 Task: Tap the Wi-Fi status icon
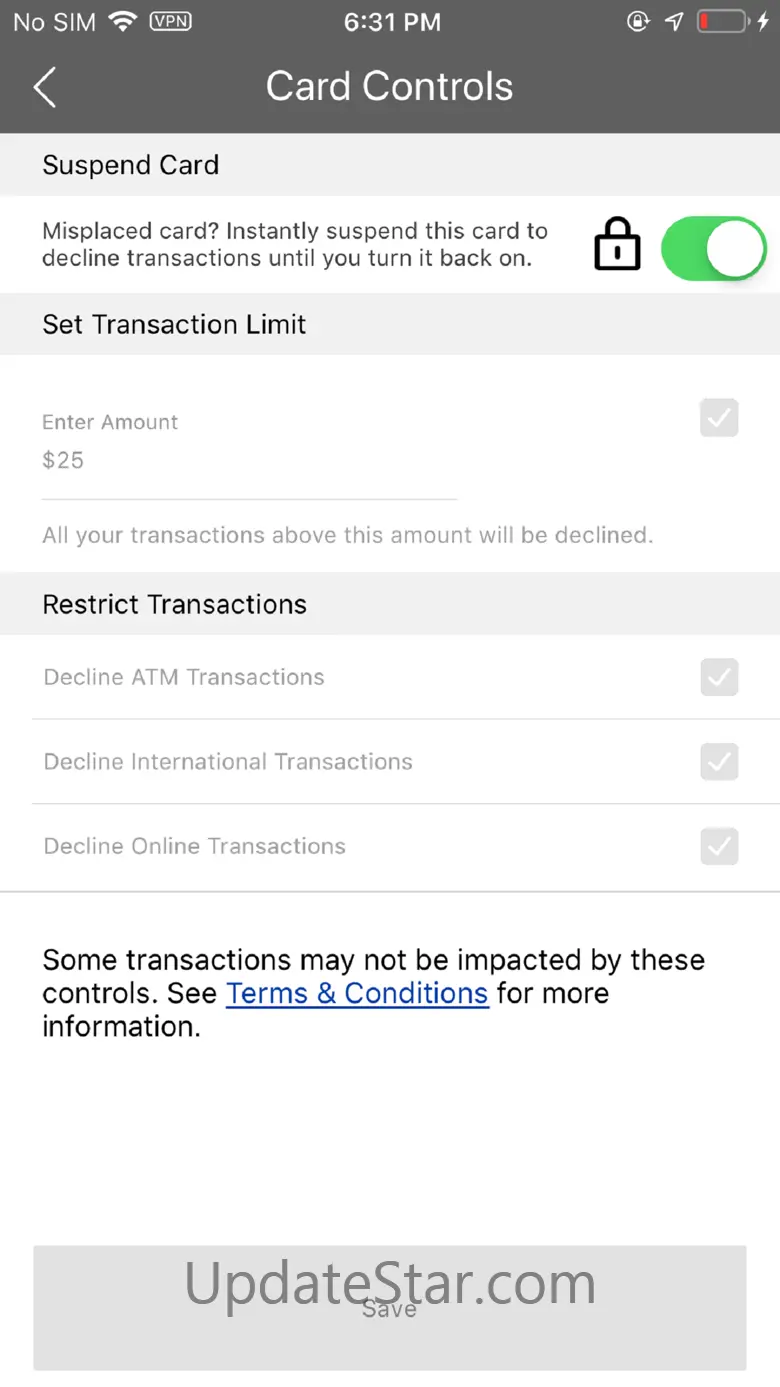[123, 22]
